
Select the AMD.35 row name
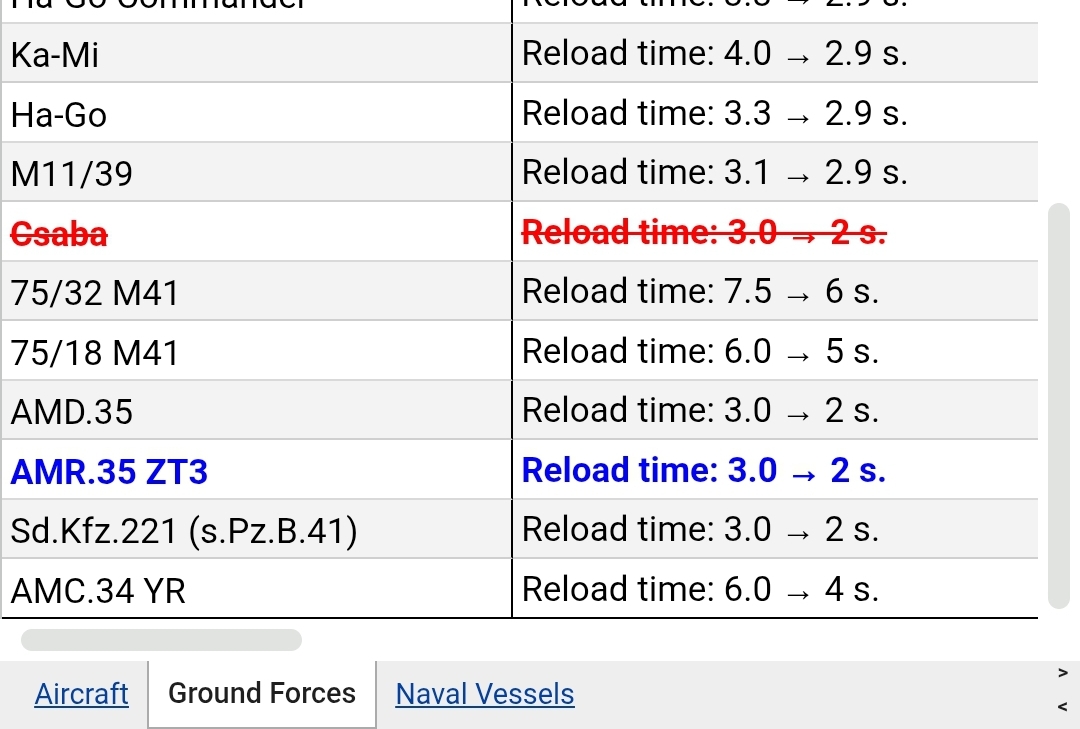pos(72,411)
